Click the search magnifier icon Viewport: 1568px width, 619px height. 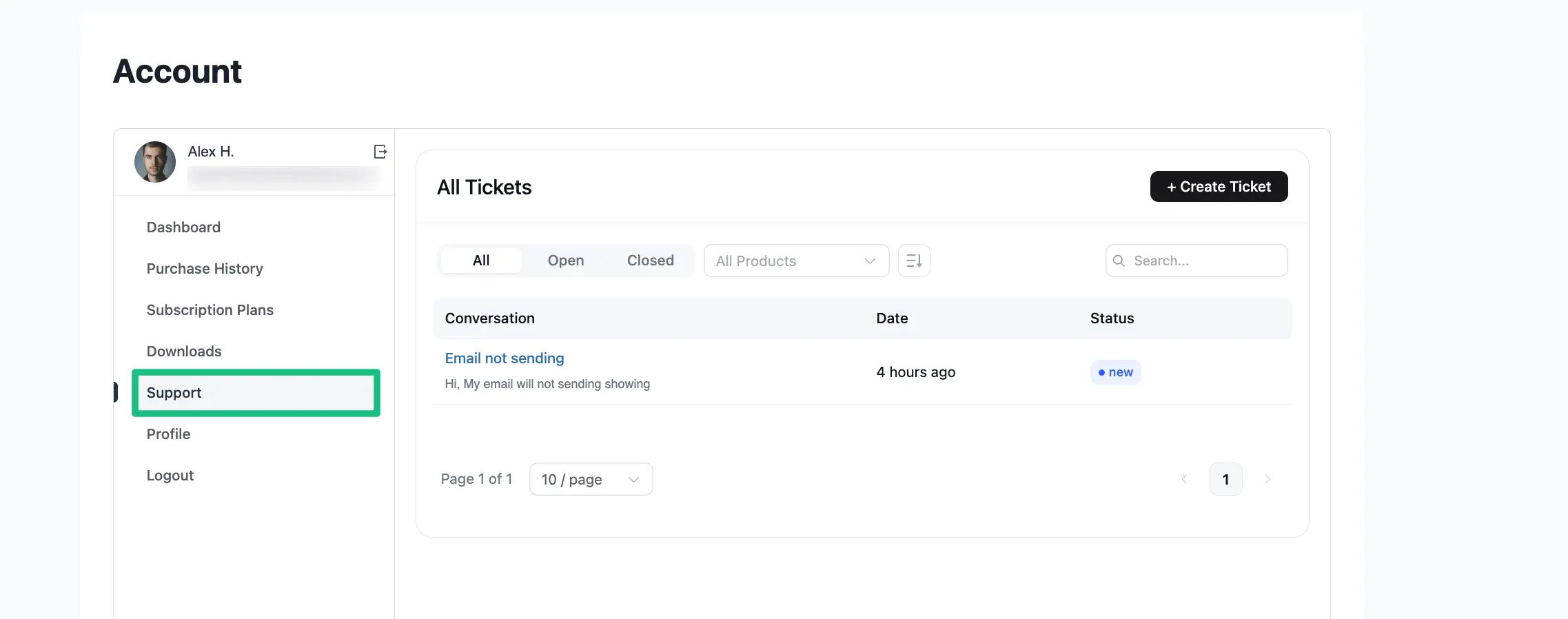[x=1119, y=261]
